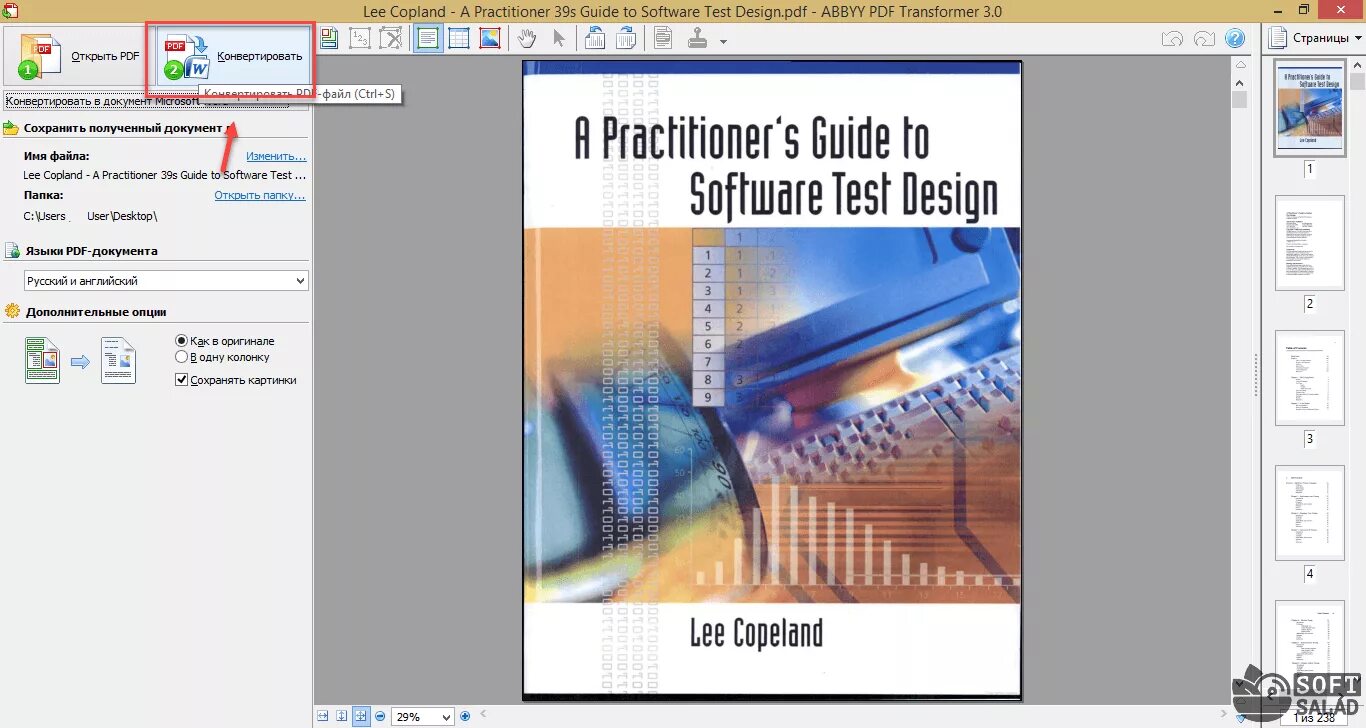Click the fit to height icon

(x=342, y=716)
